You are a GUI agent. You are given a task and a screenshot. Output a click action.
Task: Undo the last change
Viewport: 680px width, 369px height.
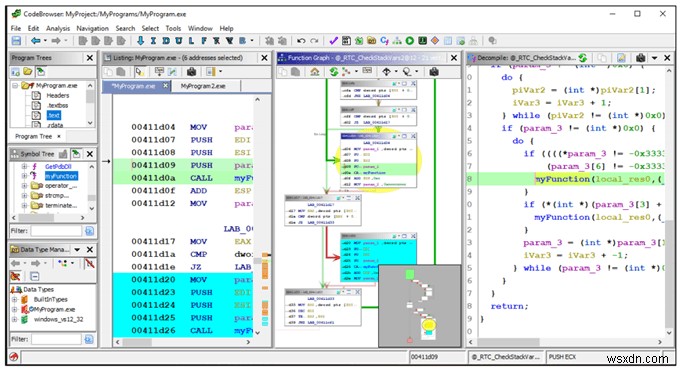301,41
